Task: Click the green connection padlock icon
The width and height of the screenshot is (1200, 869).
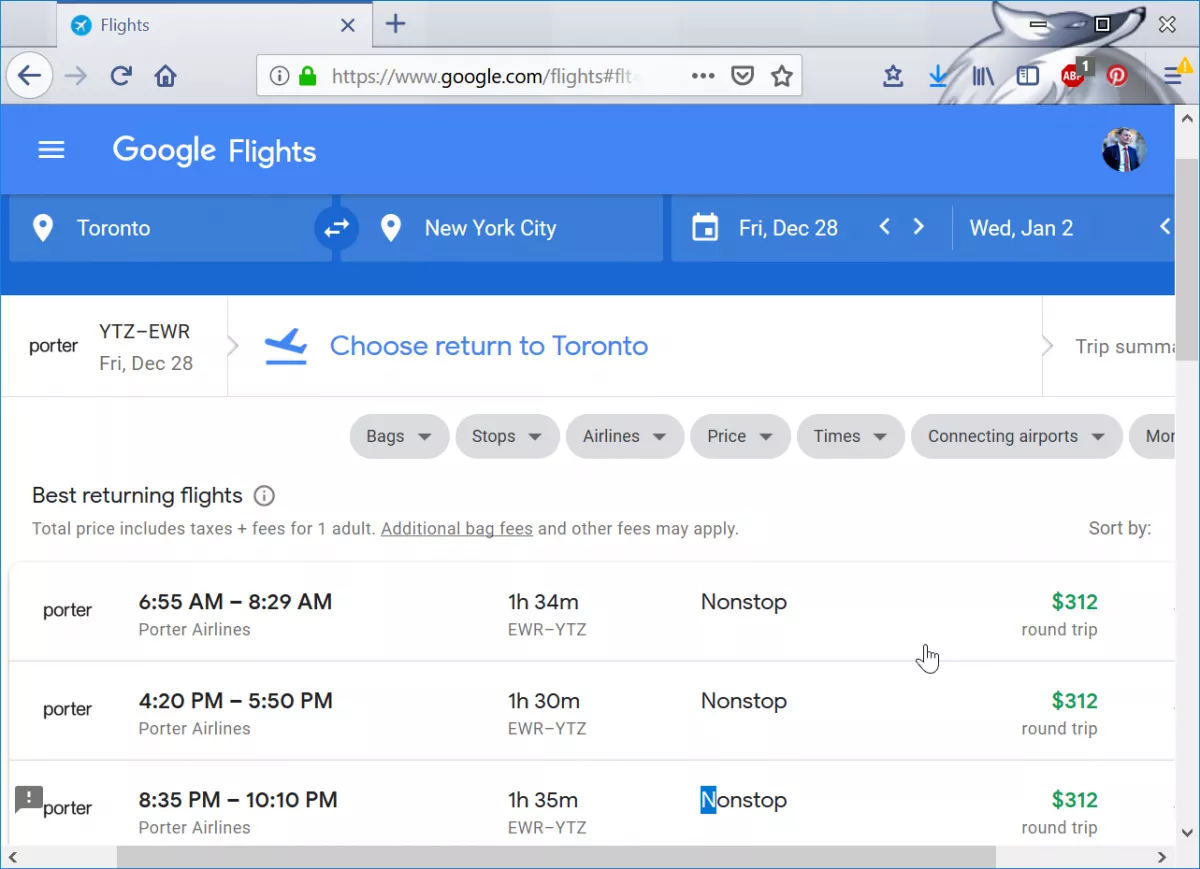Action: (x=307, y=76)
